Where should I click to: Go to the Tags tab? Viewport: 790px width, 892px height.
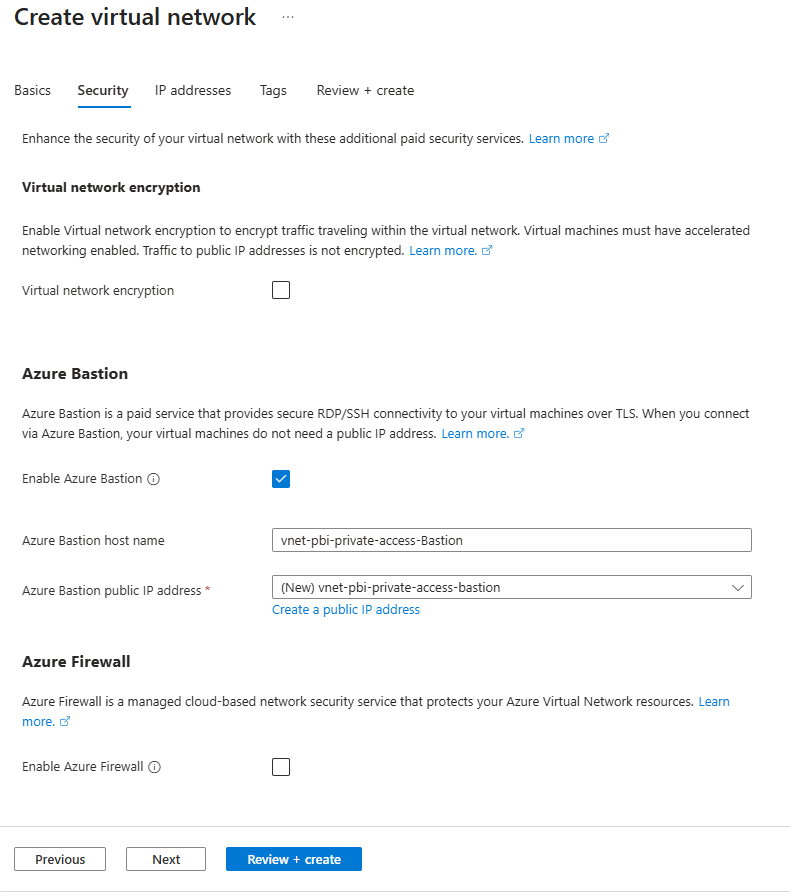coord(273,90)
